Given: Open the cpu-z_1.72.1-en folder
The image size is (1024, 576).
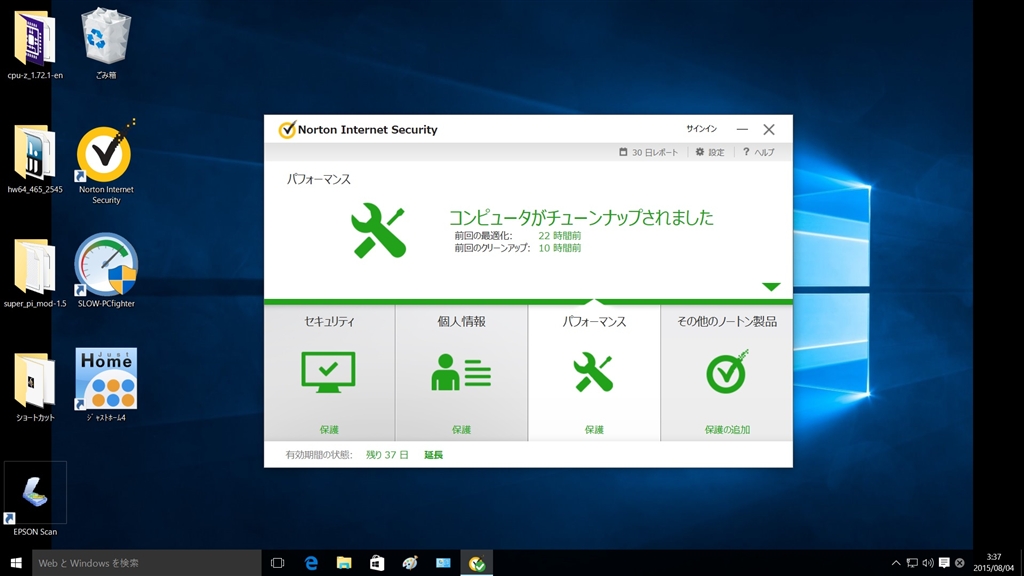Looking at the screenshot, I should click(35, 40).
